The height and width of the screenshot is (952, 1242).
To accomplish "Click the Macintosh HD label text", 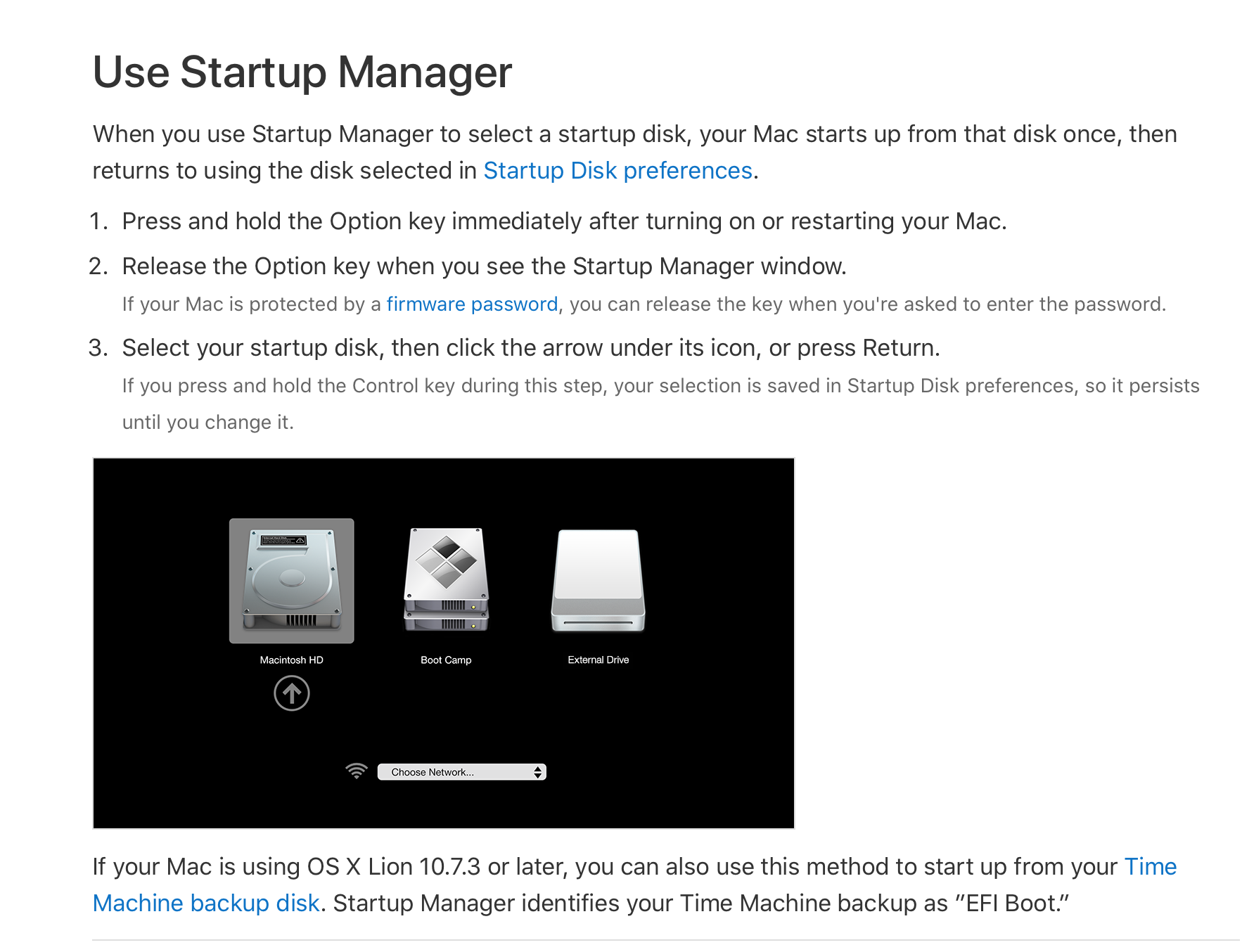I will (x=291, y=660).
